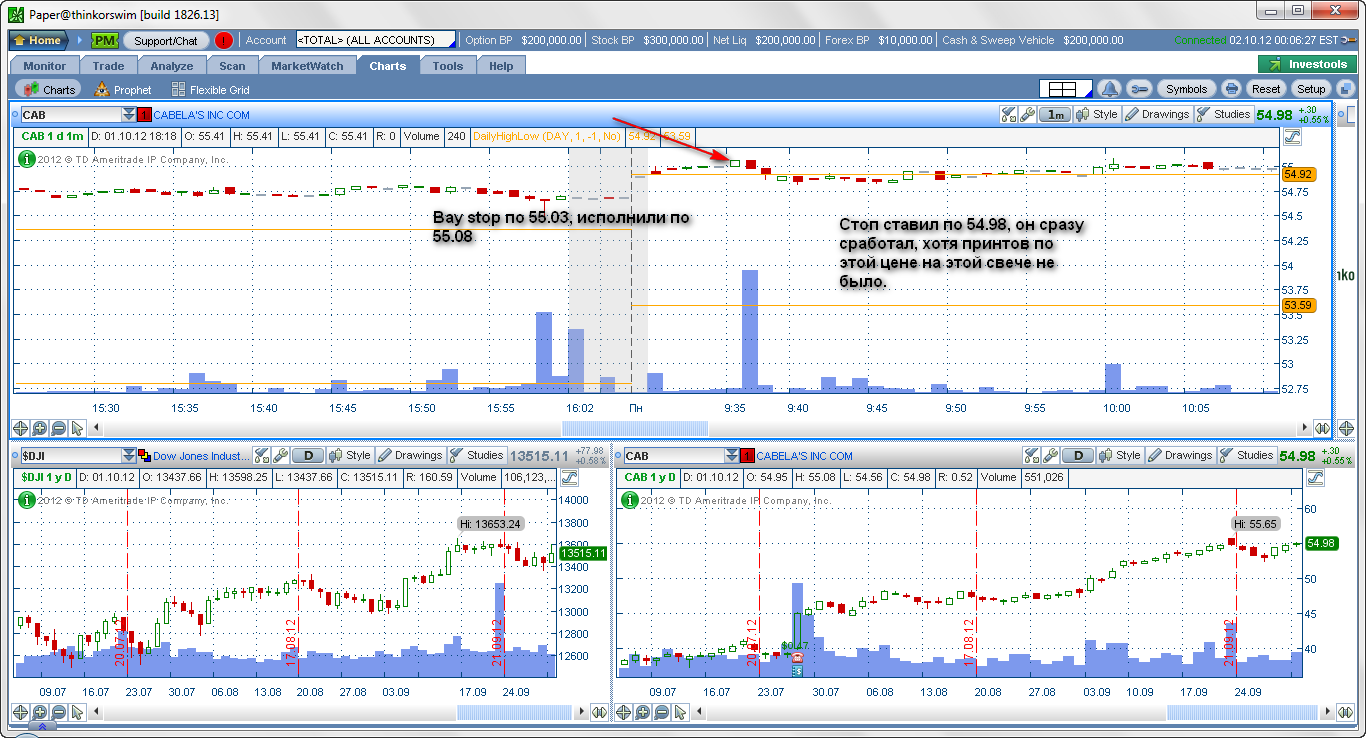1366x738 pixels.
Task: Click the Symbols button
Action: coord(1187,89)
